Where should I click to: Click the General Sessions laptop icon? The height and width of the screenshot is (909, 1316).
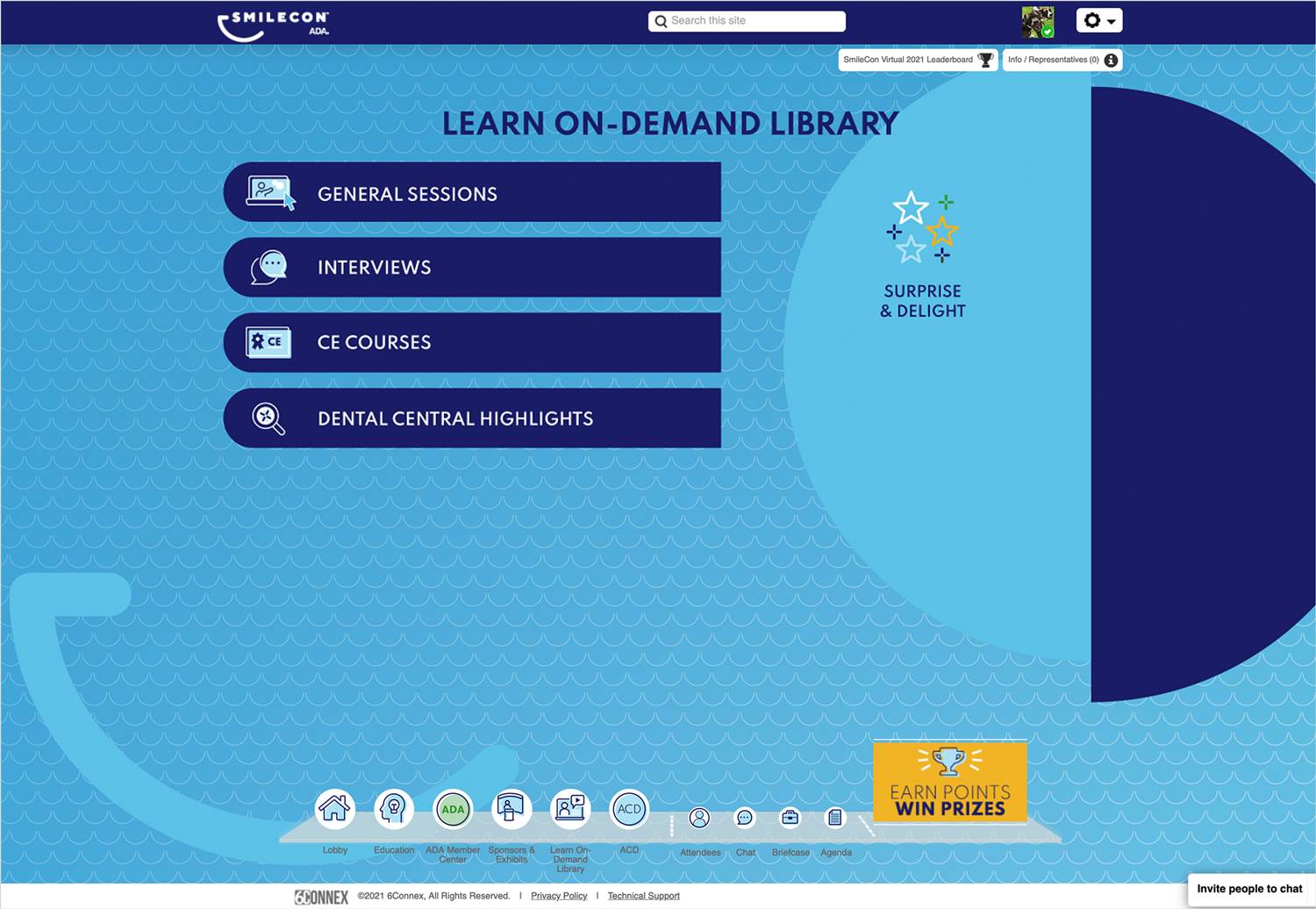270,193
